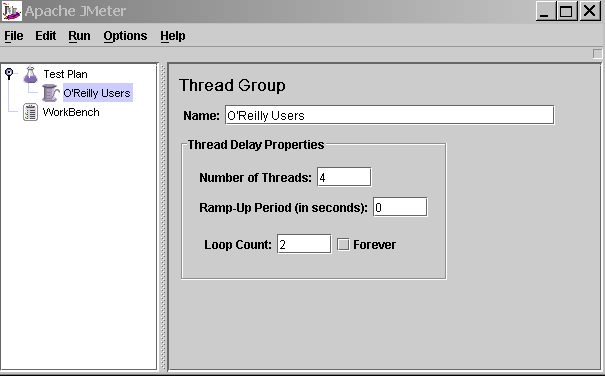Select the Test Plan tree label
Screen dimensions: 605x376
click(x=65, y=74)
